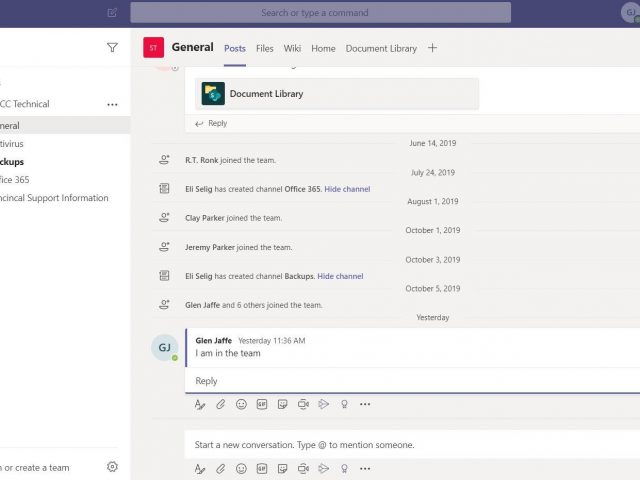The height and width of the screenshot is (480, 640).
Task: Open the filter teams funnel icon
Action: 112,47
